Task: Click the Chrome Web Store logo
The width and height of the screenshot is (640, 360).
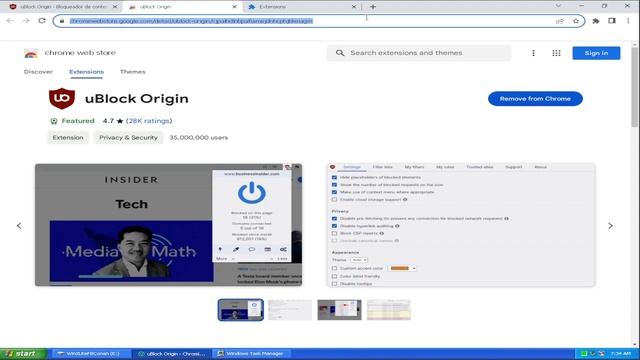Action: pyautogui.click(x=31, y=53)
